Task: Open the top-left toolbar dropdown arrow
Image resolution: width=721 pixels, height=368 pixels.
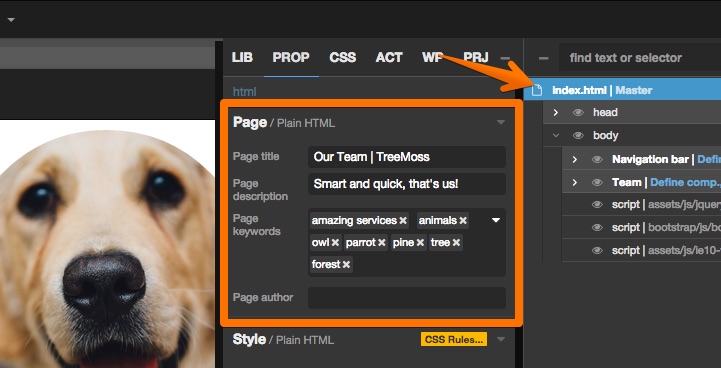Action: tap(11, 20)
